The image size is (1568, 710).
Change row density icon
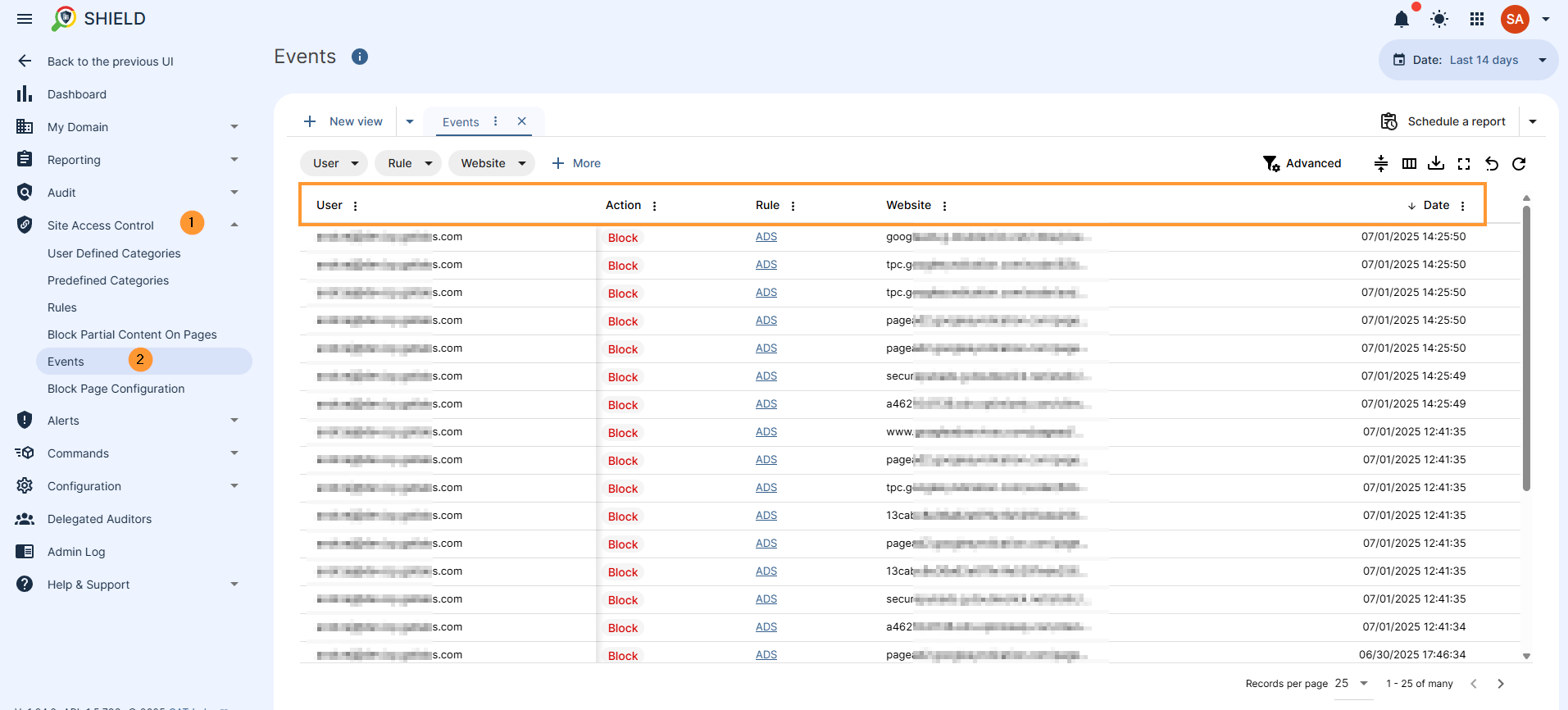(x=1381, y=163)
